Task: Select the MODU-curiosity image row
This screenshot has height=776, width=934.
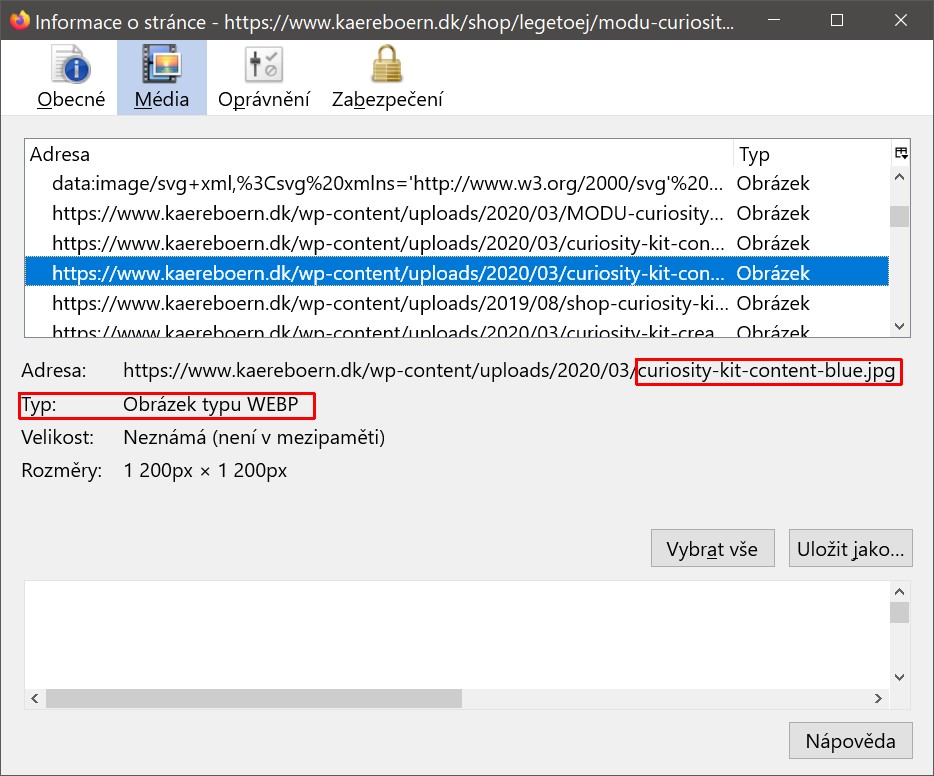Action: tap(457, 213)
